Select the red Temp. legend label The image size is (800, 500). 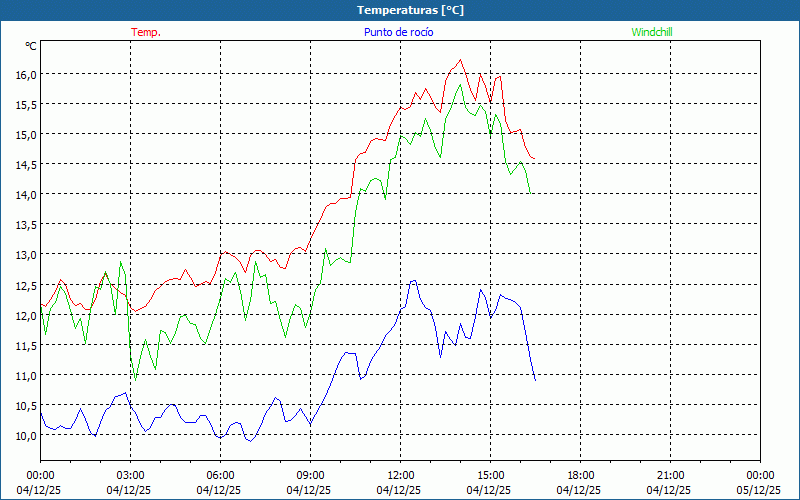coord(146,32)
